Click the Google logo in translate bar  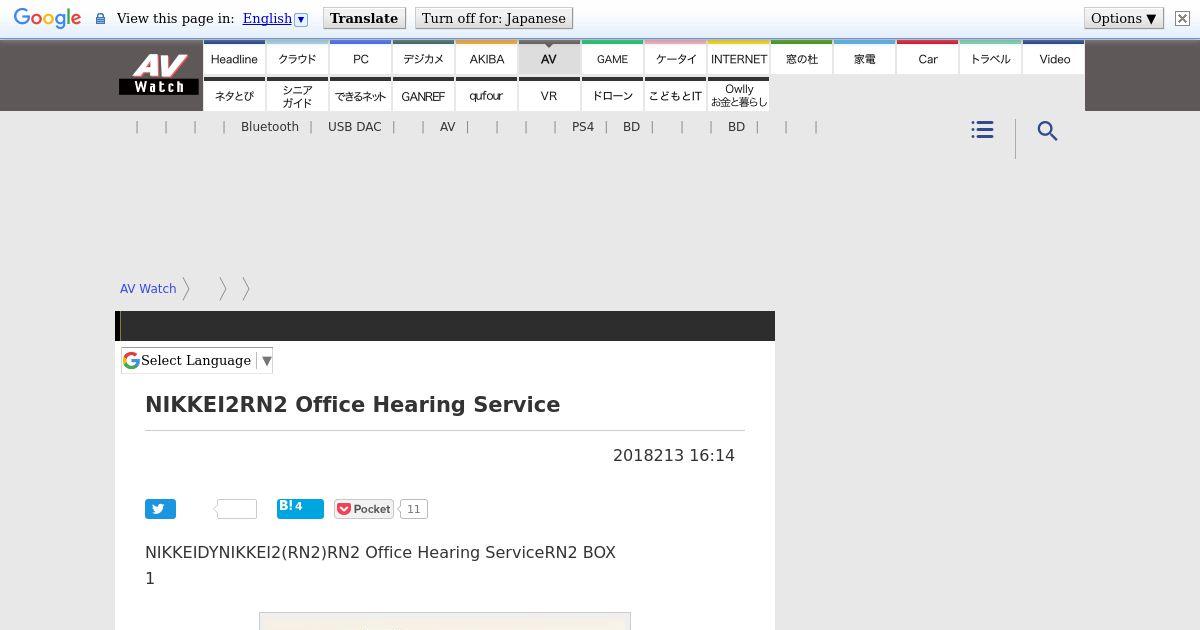point(47,19)
